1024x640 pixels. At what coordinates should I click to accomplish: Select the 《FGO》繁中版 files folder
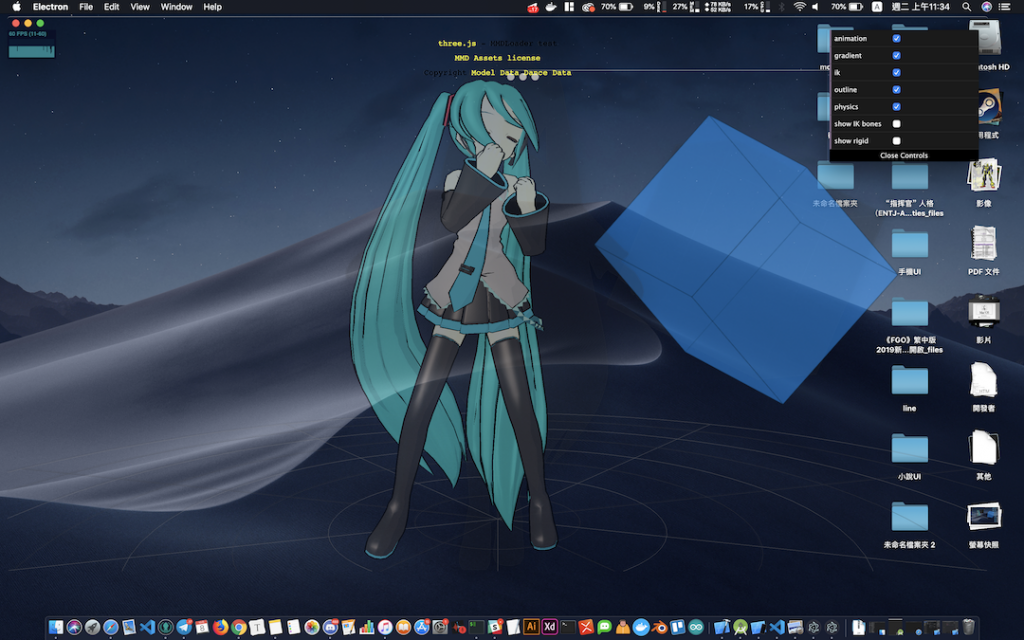point(910,325)
